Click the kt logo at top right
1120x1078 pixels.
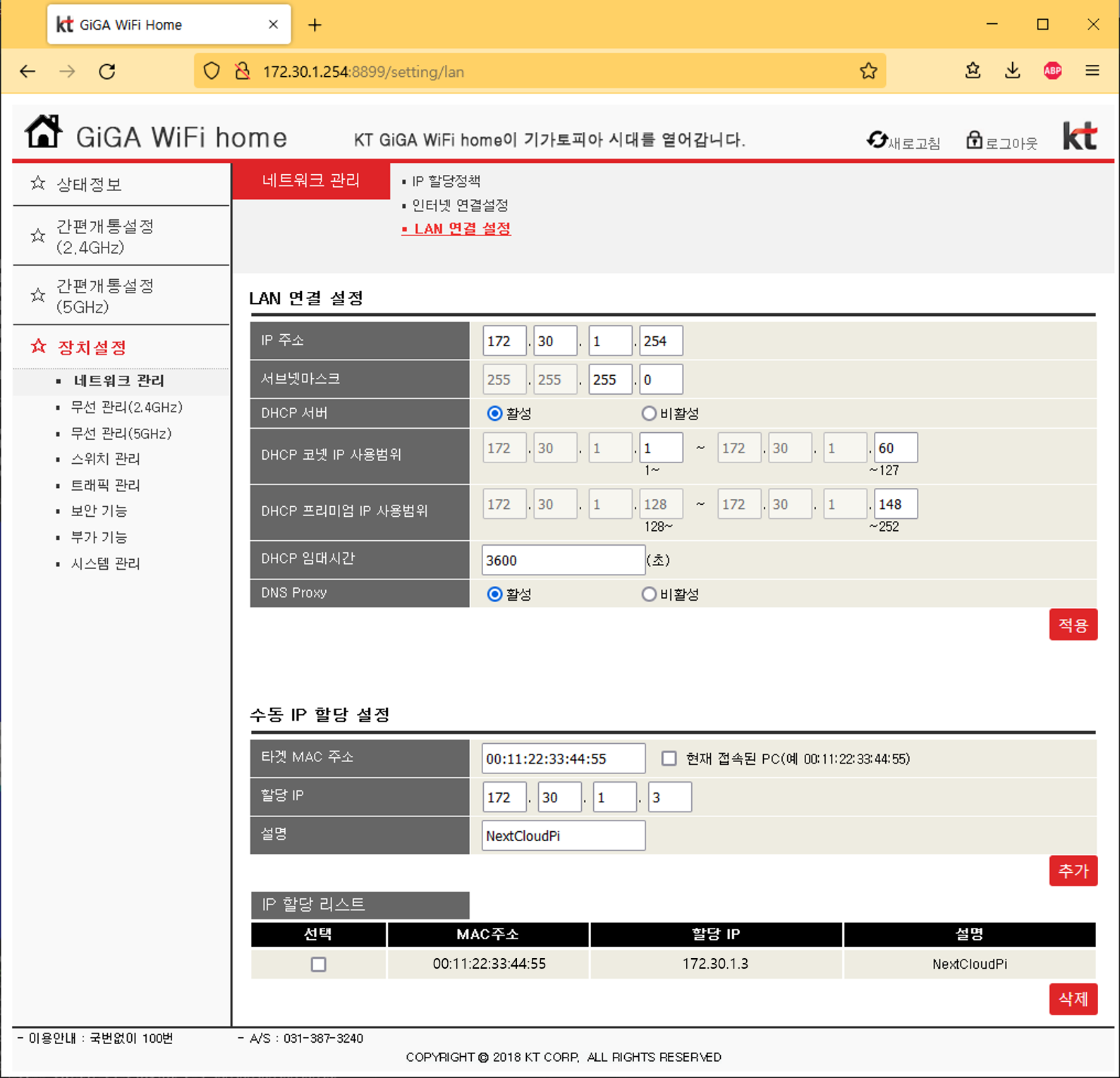click(1080, 136)
